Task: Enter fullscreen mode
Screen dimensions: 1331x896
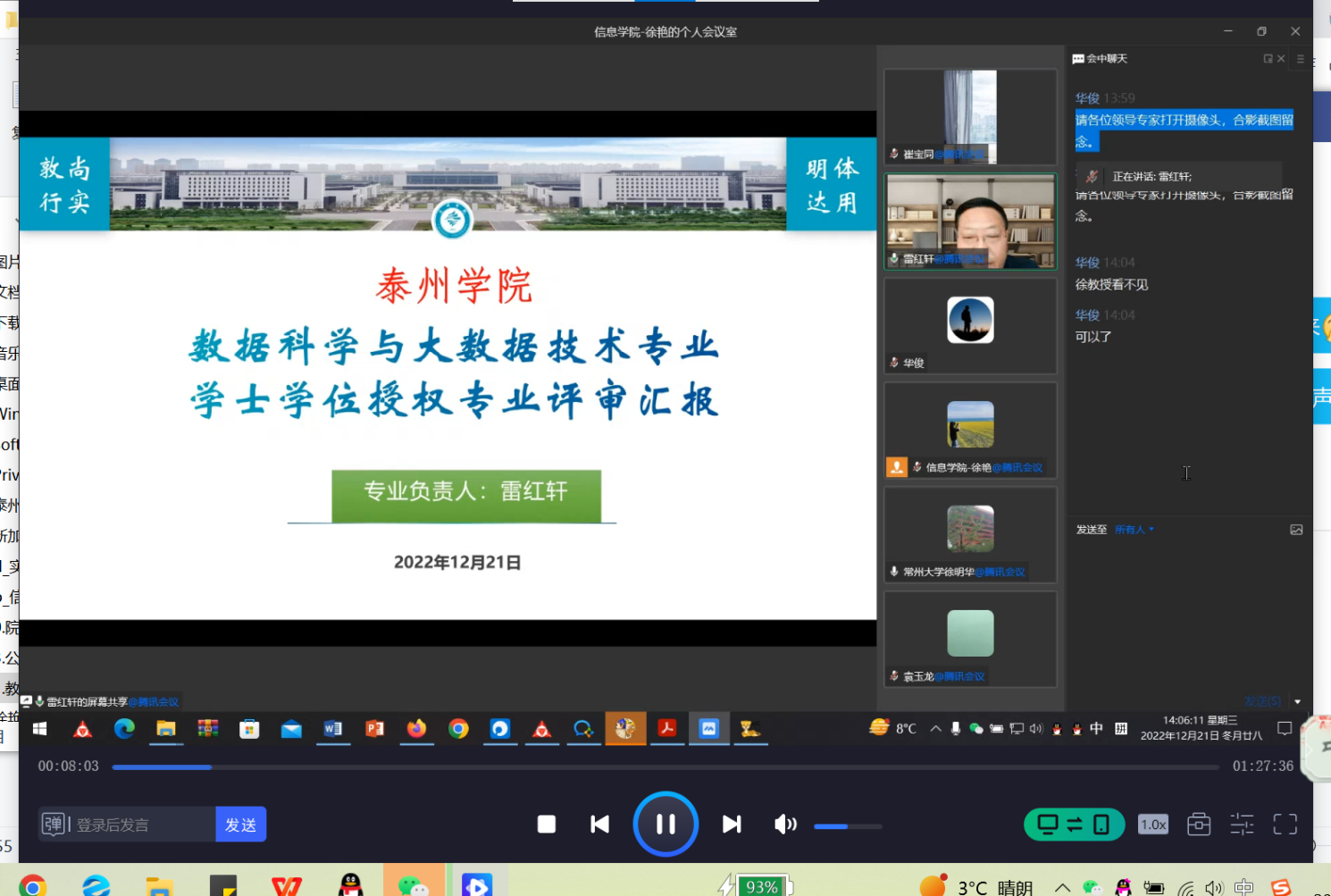Action: [x=1285, y=824]
